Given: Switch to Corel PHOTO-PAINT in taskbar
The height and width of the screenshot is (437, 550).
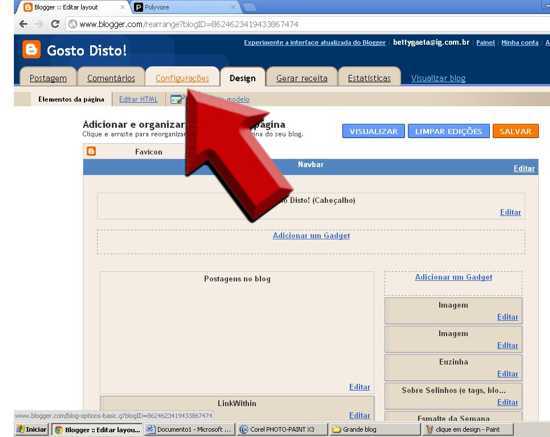Looking at the screenshot, I should pyautogui.click(x=282, y=429).
